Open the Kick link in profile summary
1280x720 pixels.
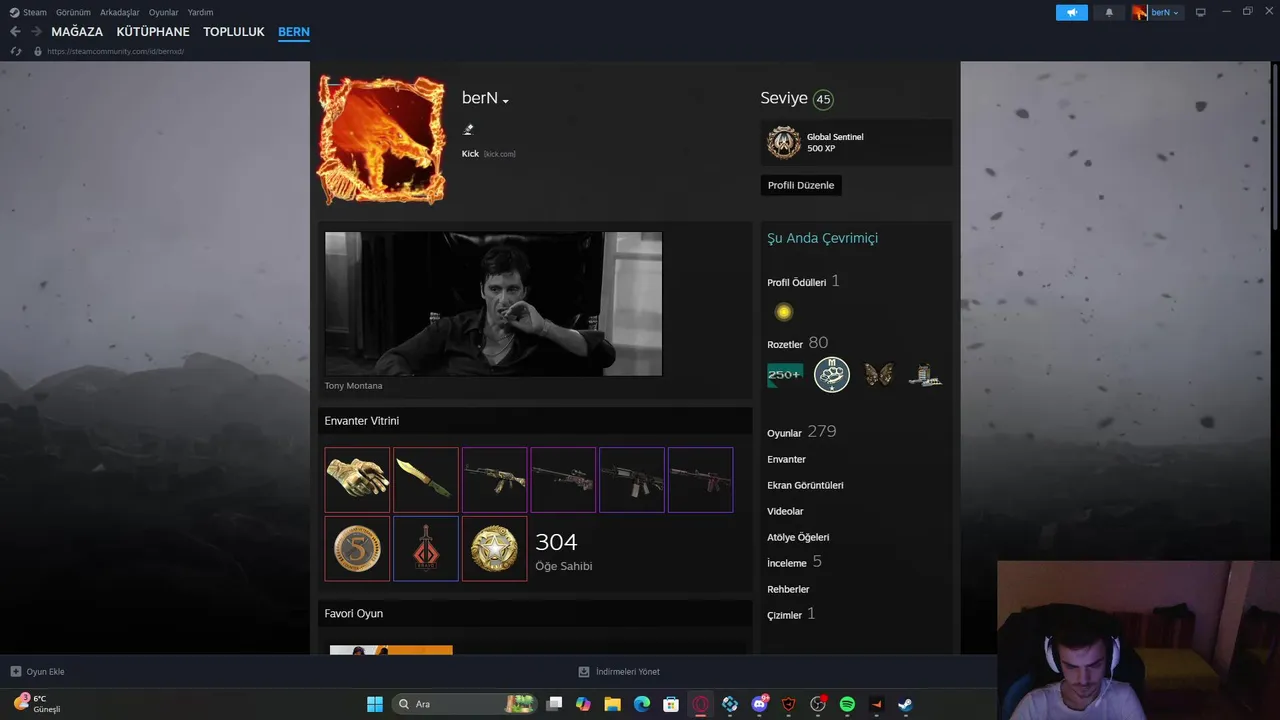pos(470,154)
